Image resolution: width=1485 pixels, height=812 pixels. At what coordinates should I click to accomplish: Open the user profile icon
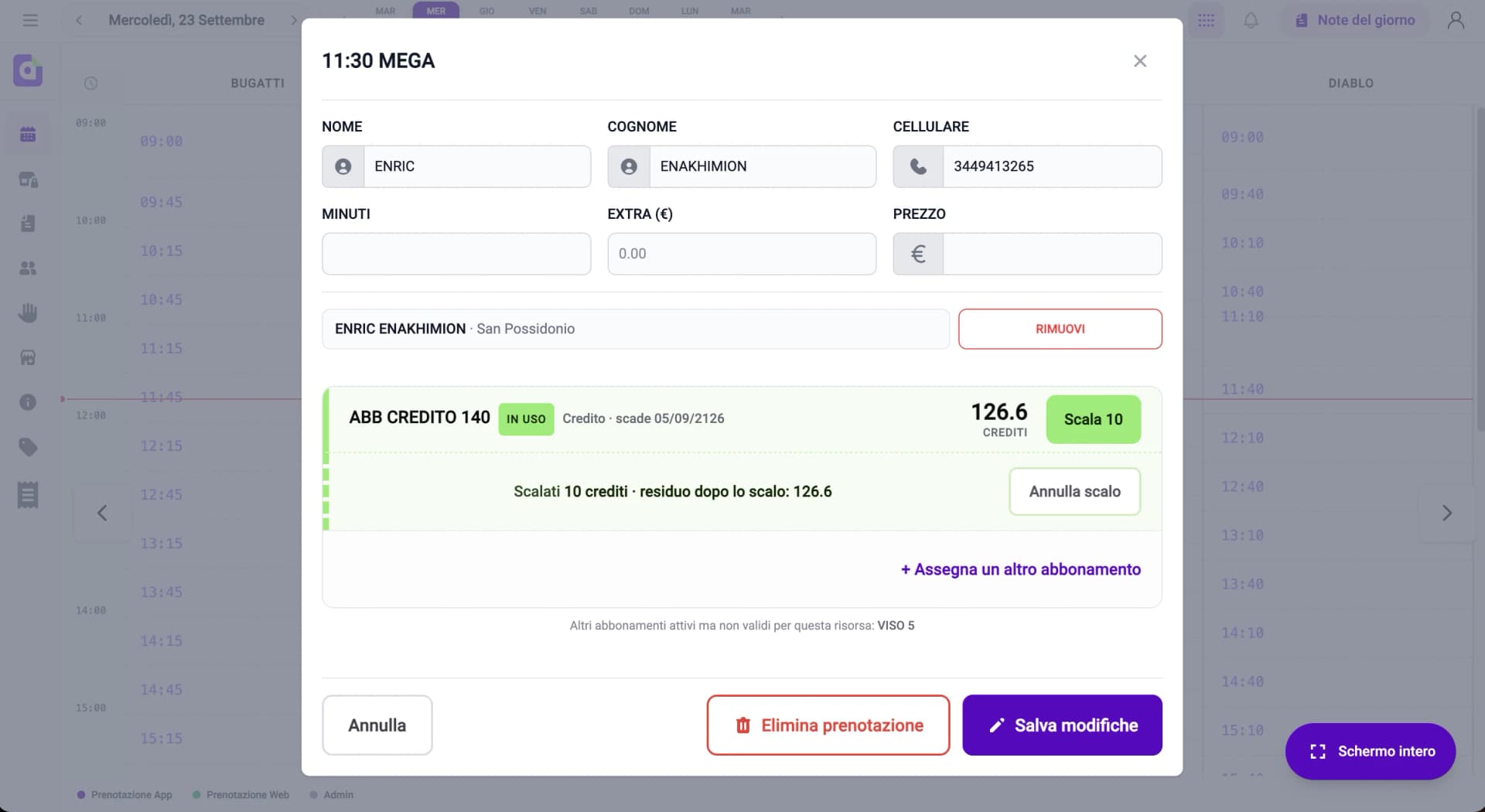tap(1456, 20)
